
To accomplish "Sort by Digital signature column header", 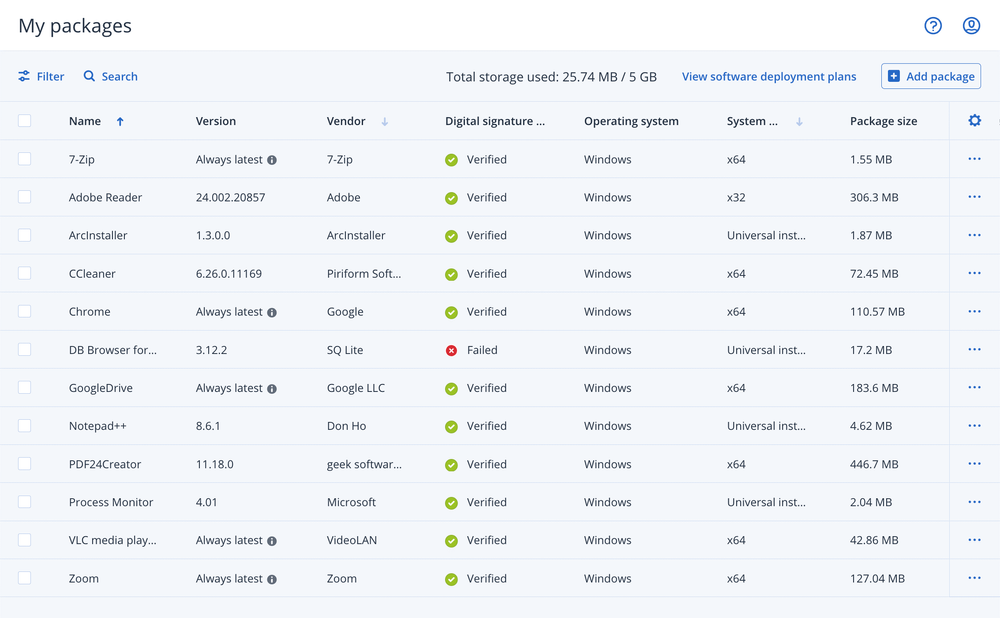I will 495,121.
